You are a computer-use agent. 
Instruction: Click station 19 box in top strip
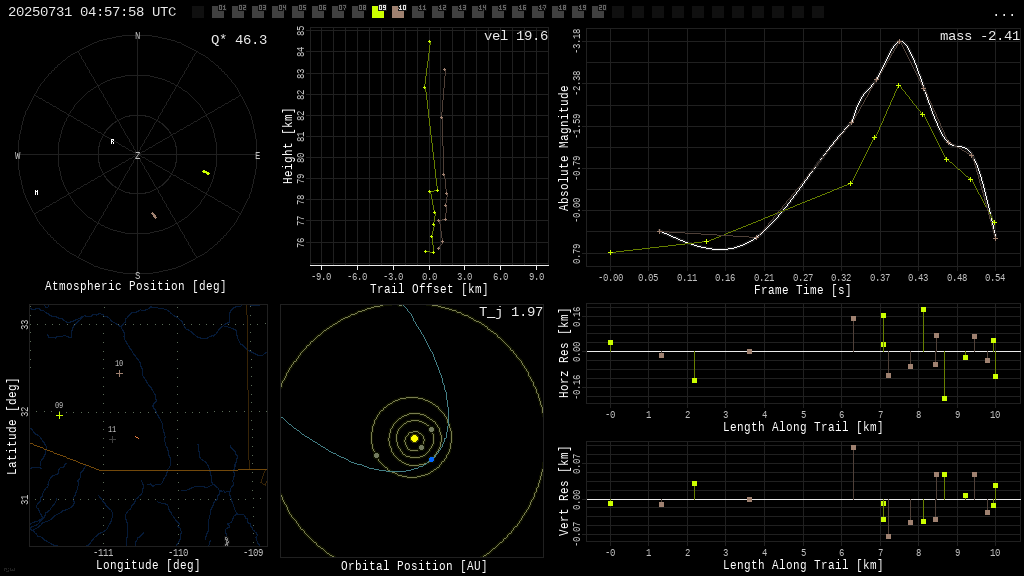click(577, 12)
